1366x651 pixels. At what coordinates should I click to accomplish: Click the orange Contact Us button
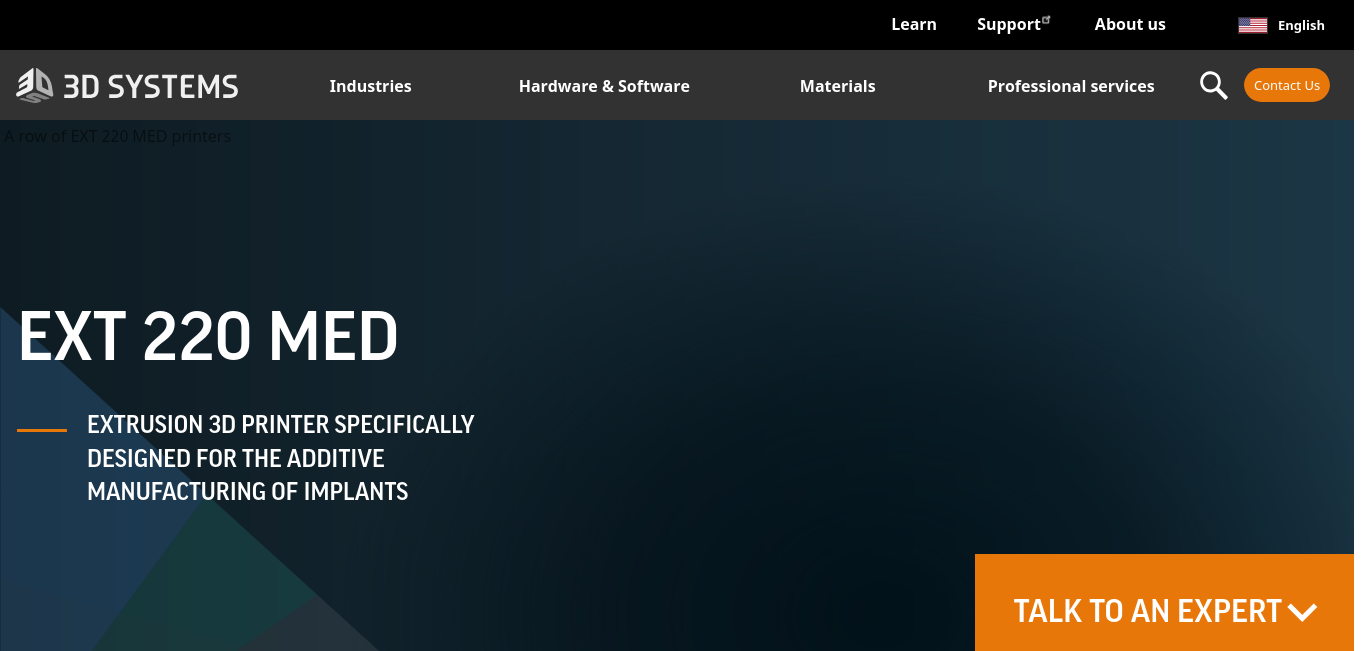coord(1287,85)
